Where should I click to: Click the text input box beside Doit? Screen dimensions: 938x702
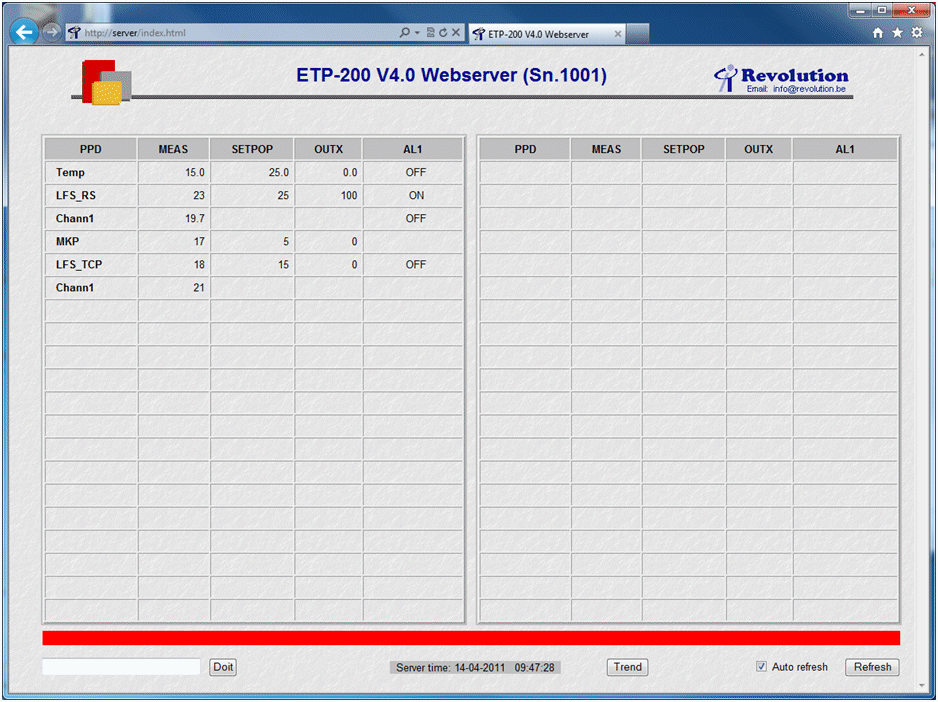tap(121, 667)
